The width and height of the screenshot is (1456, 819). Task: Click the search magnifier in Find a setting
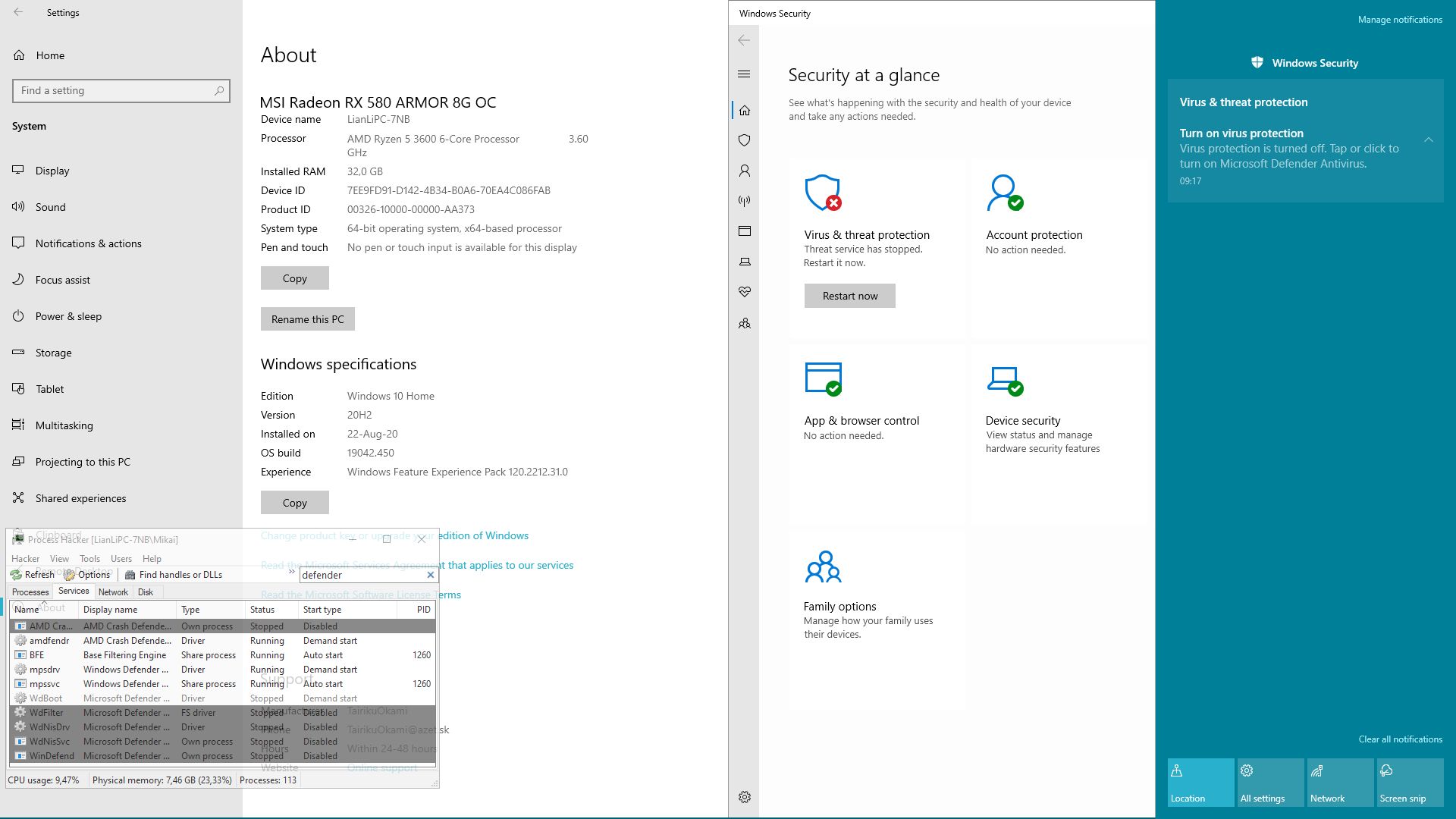(x=219, y=90)
